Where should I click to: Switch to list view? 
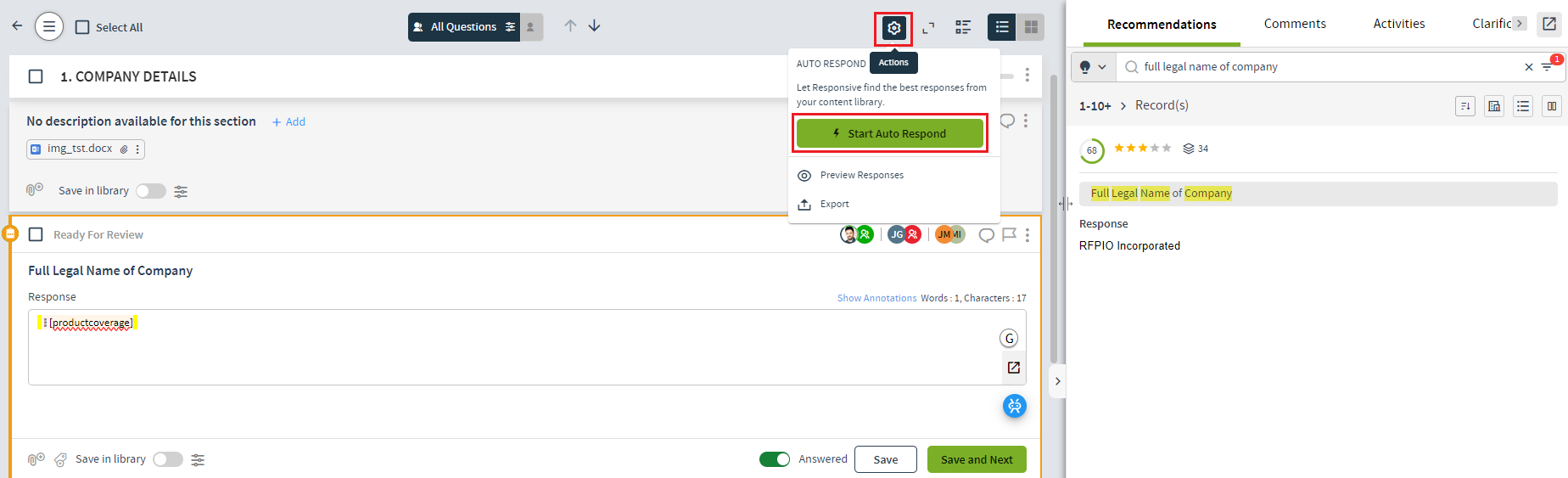pyautogui.click(x=1002, y=27)
